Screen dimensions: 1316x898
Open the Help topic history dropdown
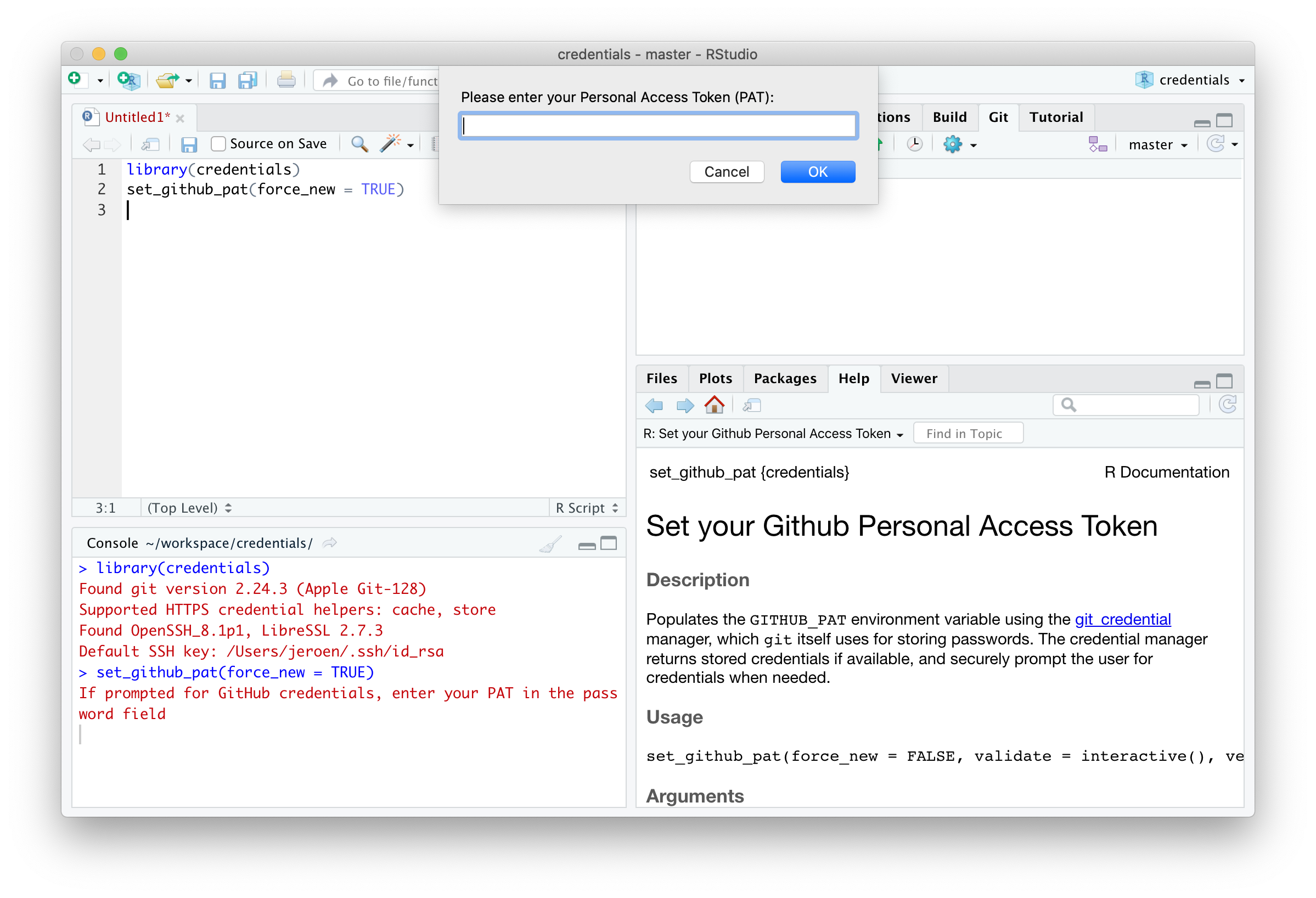[773, 434]
